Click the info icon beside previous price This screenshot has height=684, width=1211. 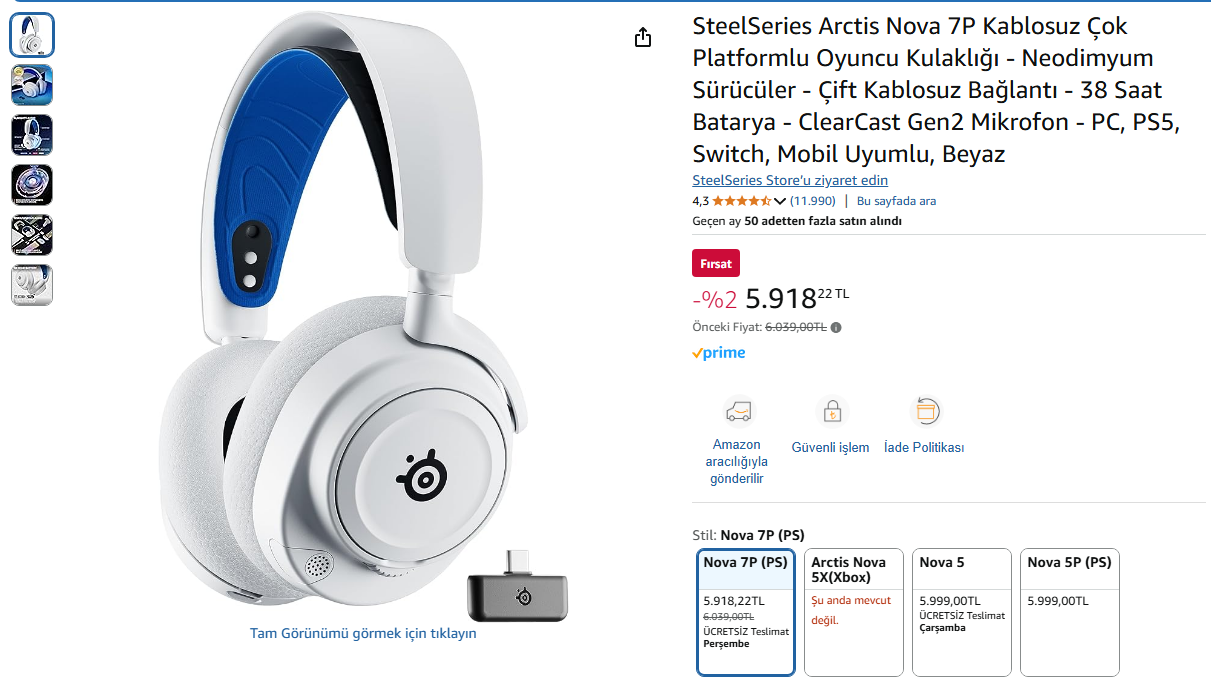point(836,327)
